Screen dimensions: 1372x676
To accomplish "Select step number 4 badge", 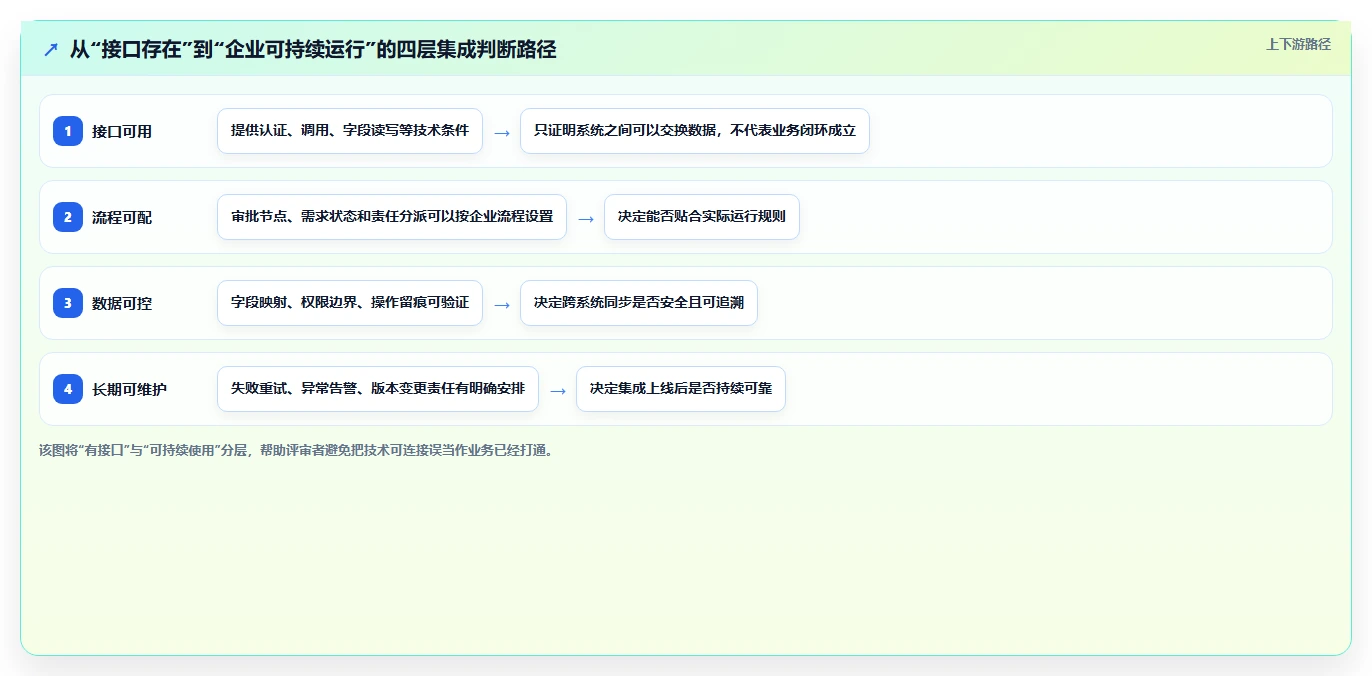I will (x=68, y=389).
